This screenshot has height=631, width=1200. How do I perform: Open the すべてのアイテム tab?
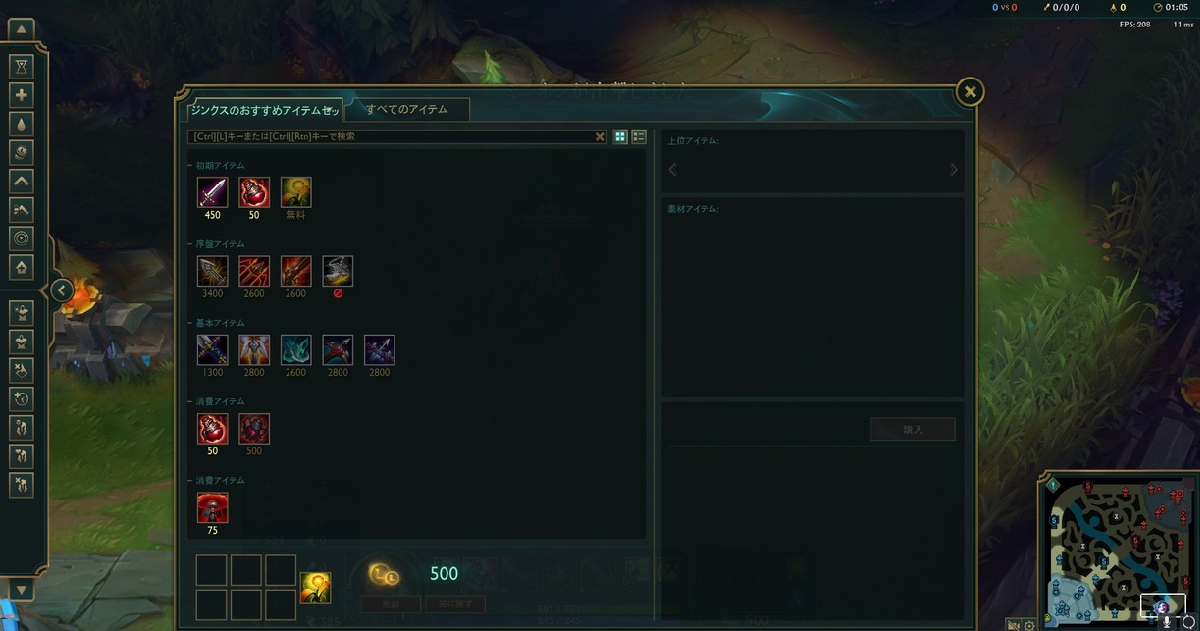click(x=406, y=109)
